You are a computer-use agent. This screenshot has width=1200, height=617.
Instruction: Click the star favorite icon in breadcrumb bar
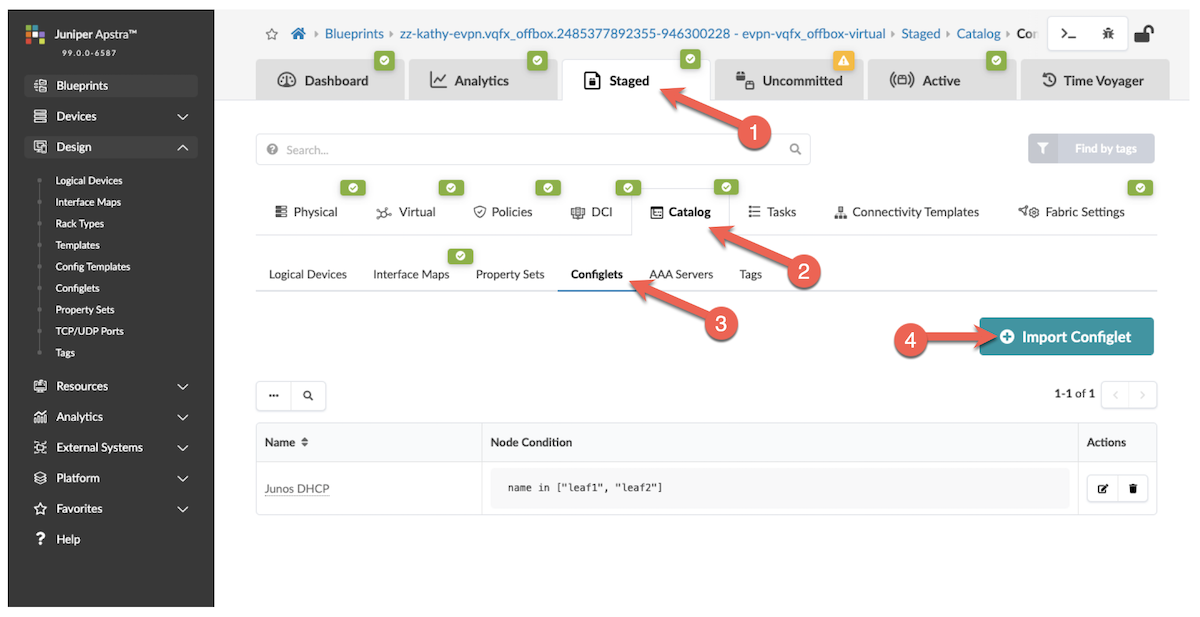click(270, 32)
